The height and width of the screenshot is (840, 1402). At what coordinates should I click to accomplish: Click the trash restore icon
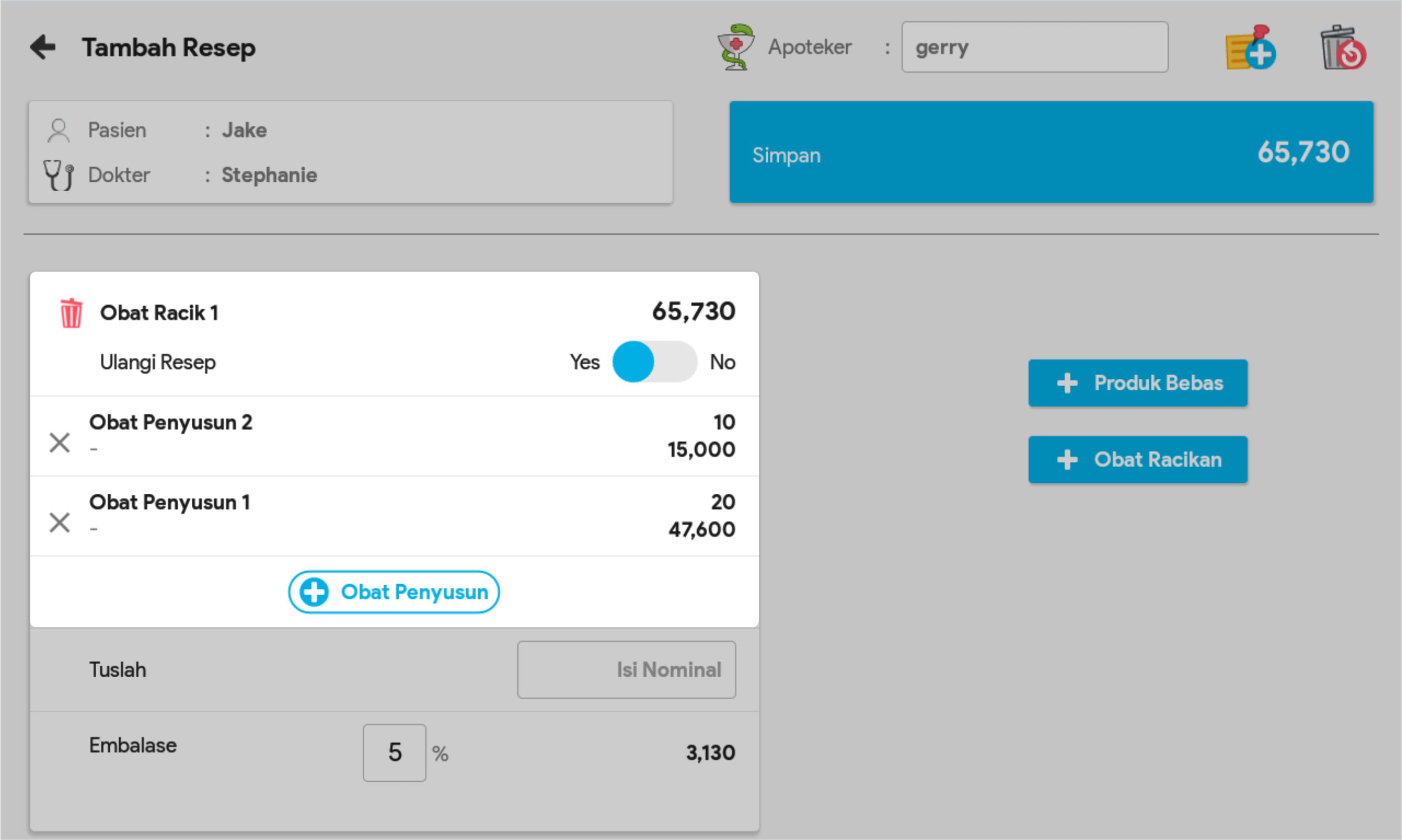pos(1342,48)
